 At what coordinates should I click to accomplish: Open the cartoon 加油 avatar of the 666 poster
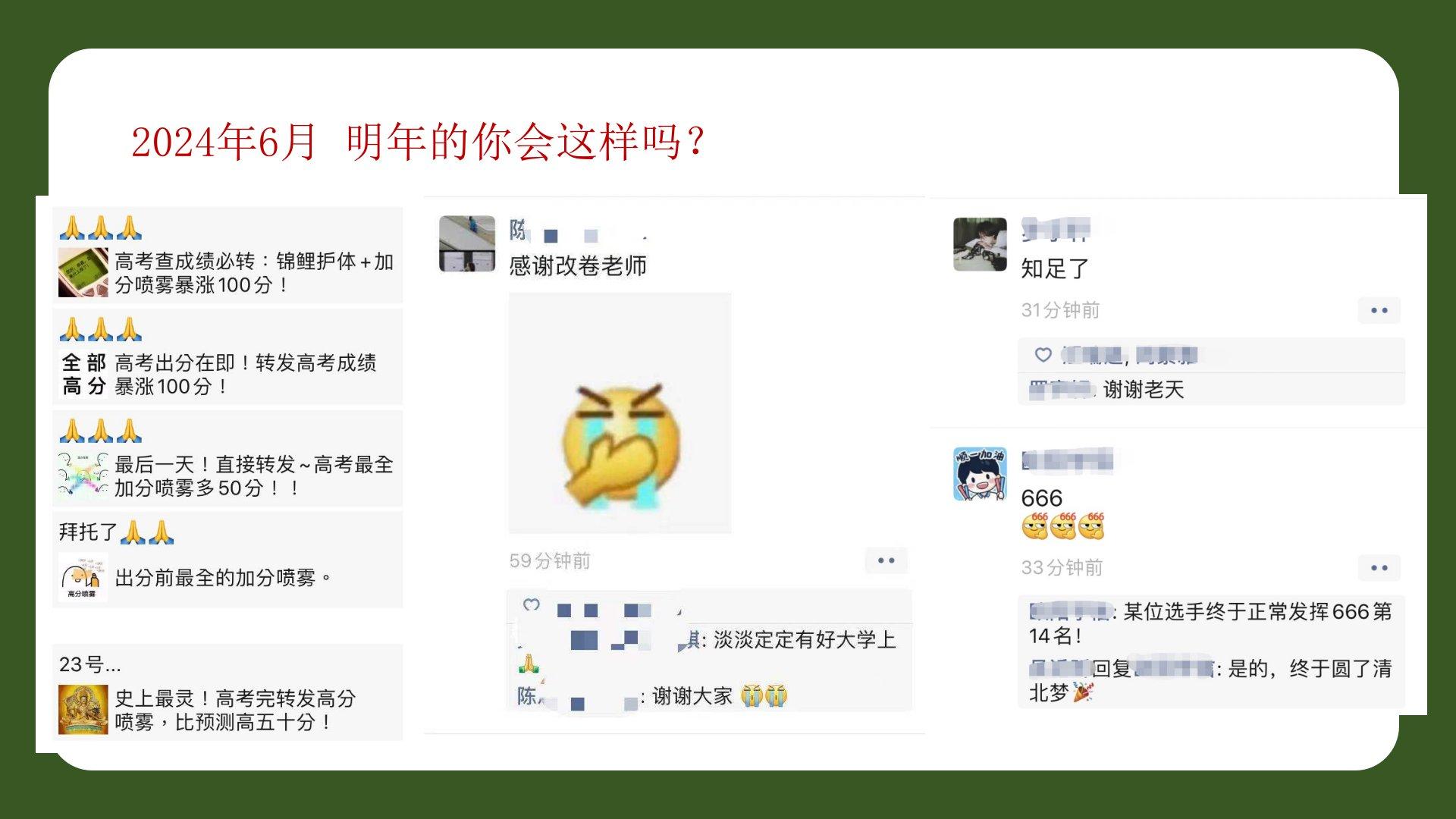point(980,474)
